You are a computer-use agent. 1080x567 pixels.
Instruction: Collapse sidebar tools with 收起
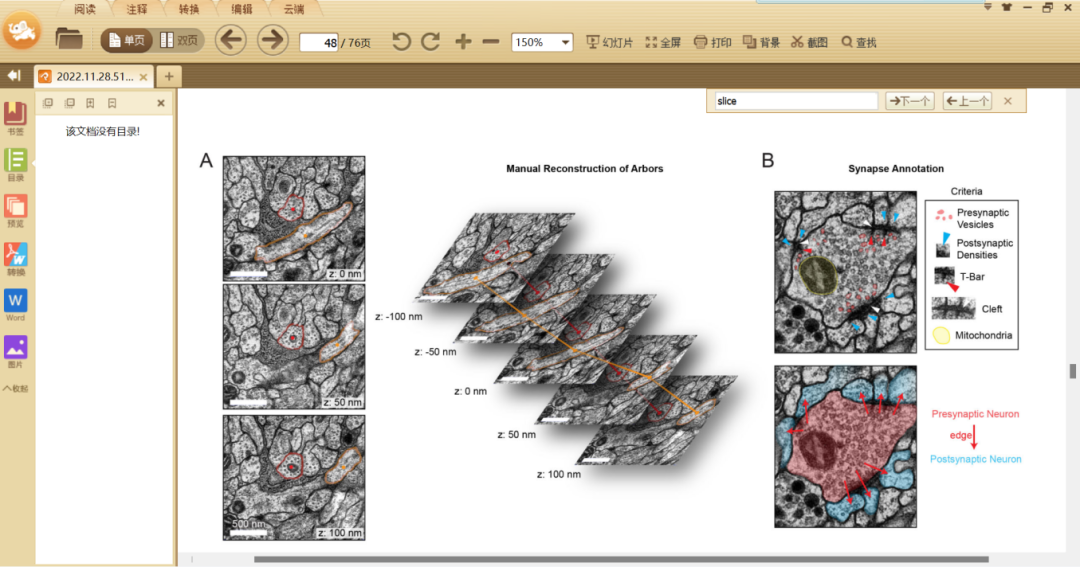(15, 389)
